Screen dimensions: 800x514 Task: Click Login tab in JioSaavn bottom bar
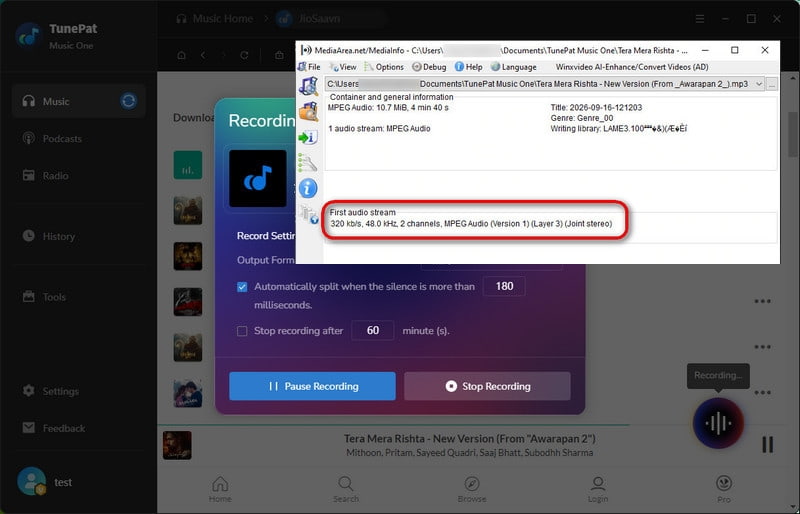click(597, 489)
